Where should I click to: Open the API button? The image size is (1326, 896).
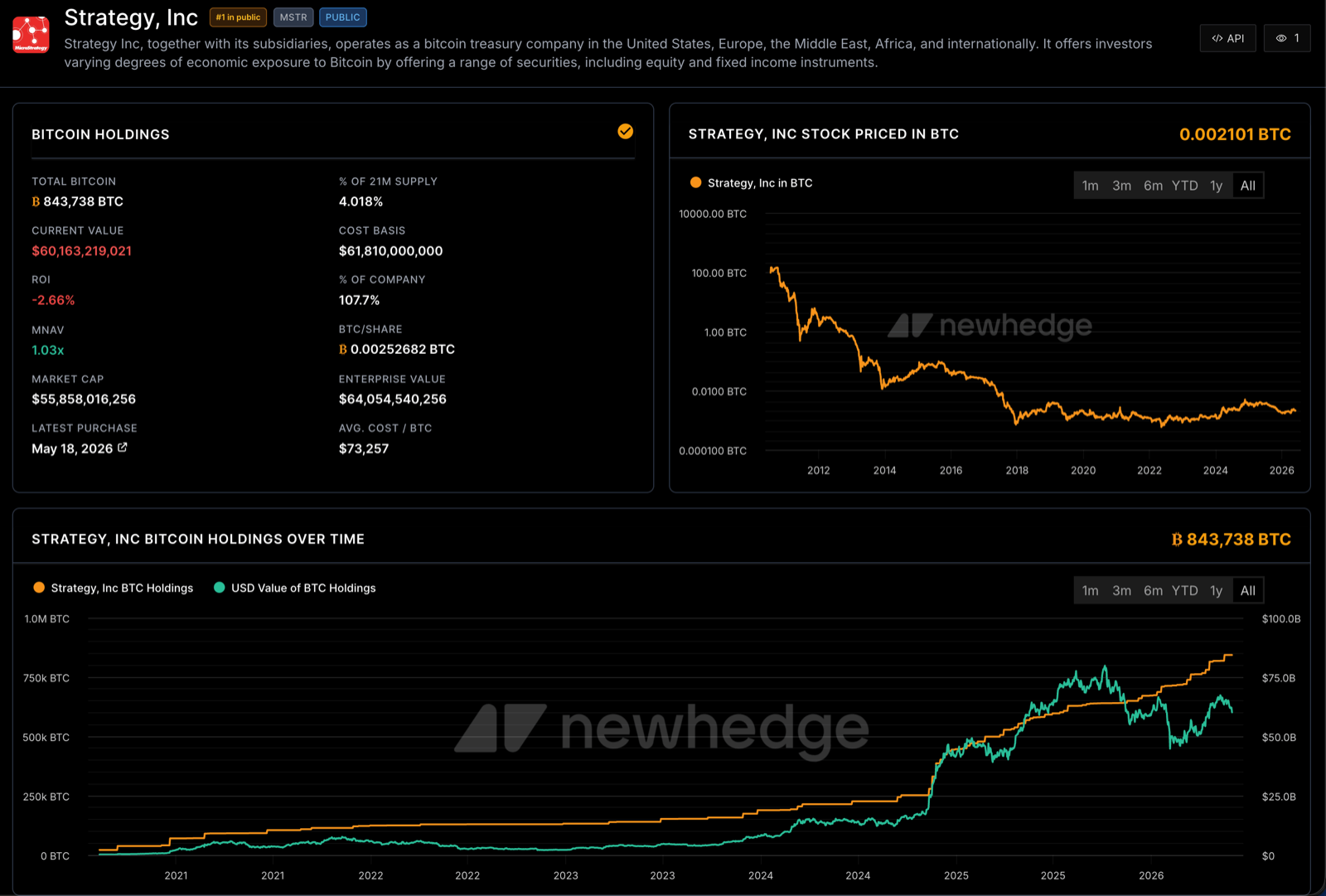point(1228,38)
